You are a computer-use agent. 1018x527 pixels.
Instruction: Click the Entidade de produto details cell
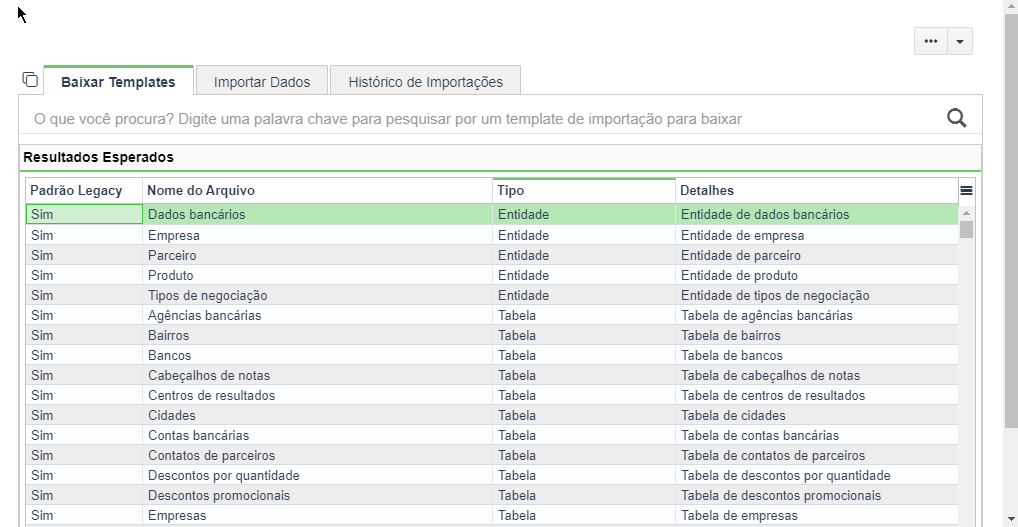[817, 275]
